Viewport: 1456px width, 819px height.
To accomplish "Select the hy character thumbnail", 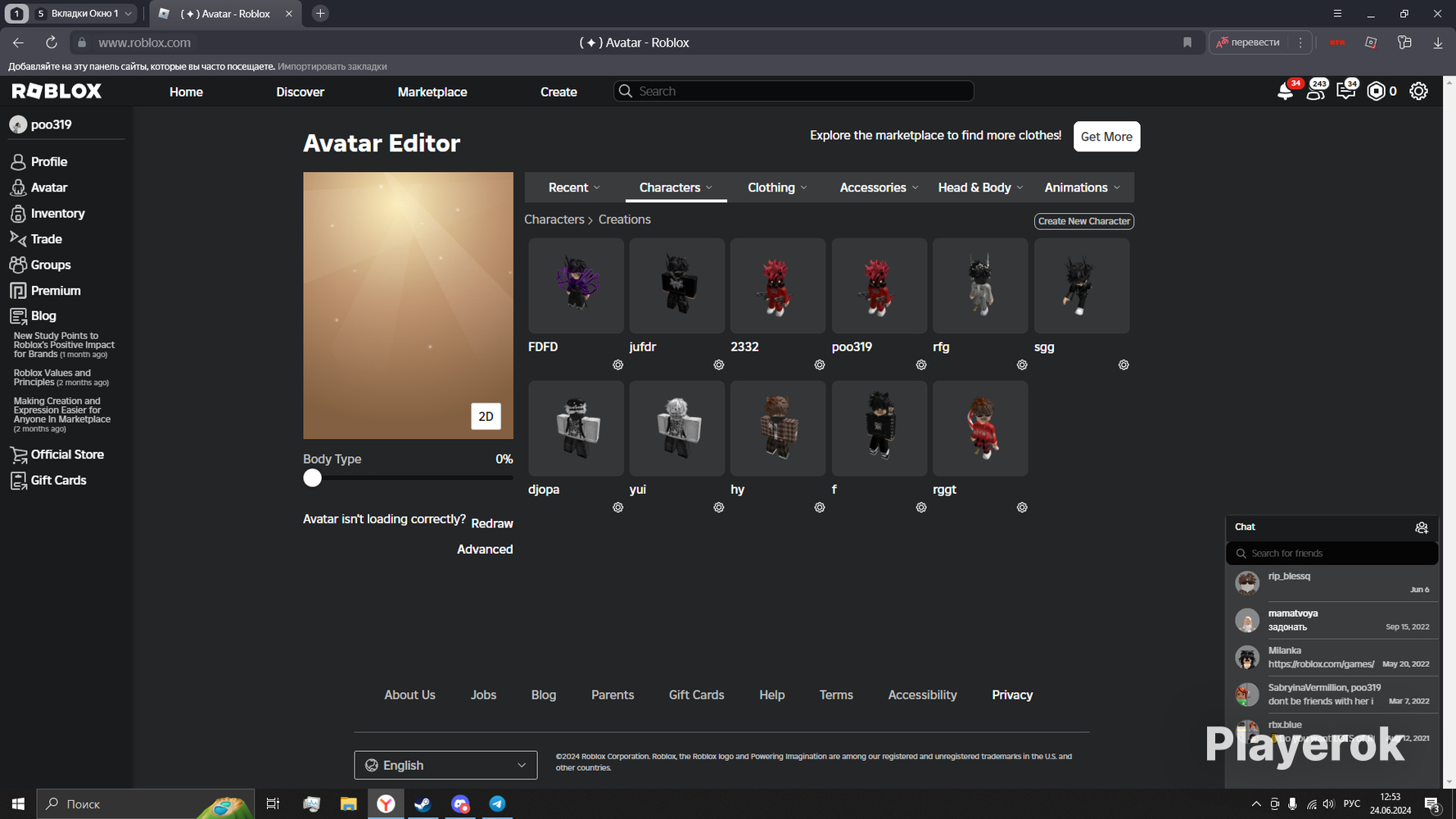I will (778, 428).
